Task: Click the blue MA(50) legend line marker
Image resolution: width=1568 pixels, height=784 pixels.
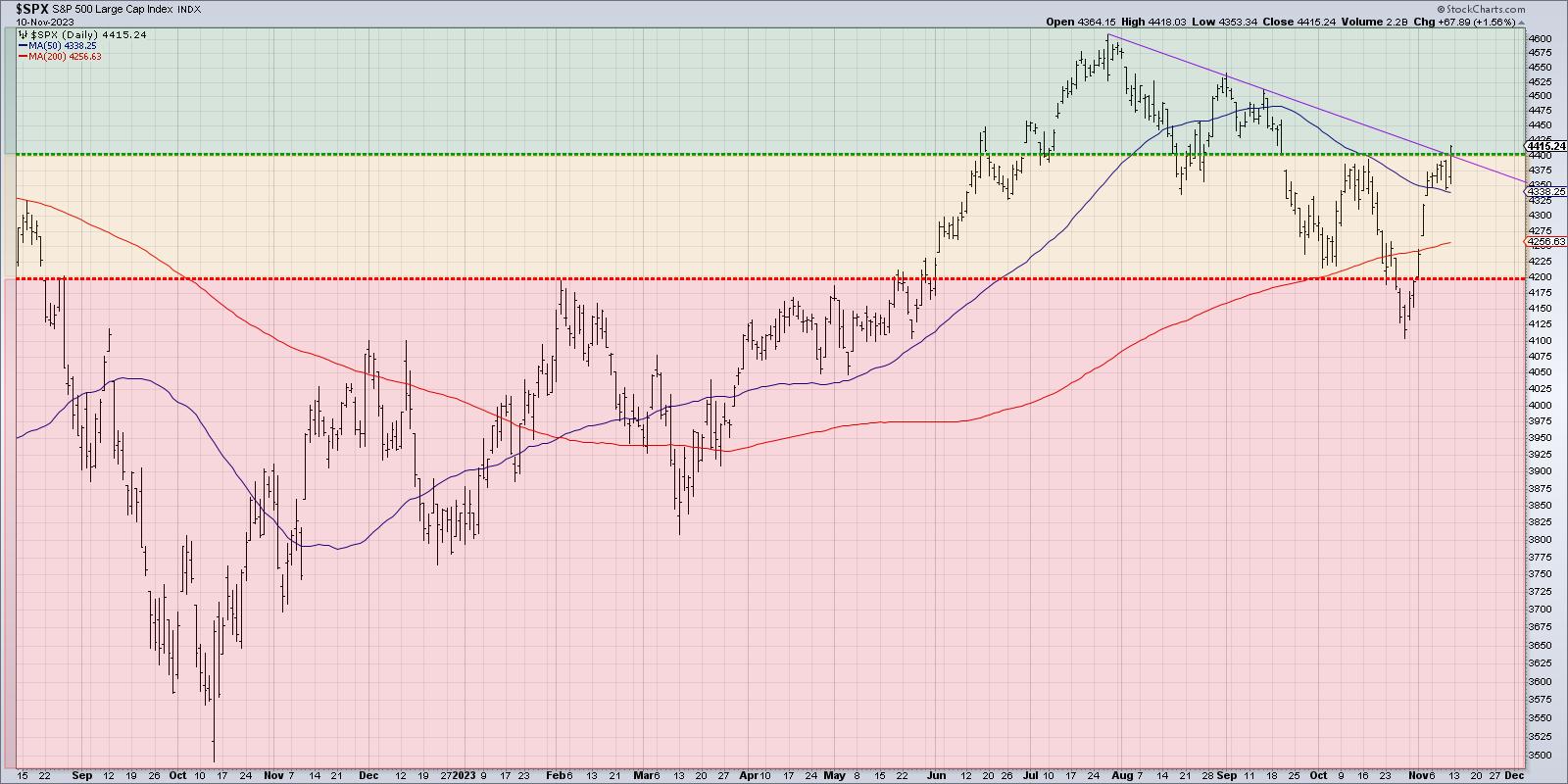Action: (x=24, y=45)
